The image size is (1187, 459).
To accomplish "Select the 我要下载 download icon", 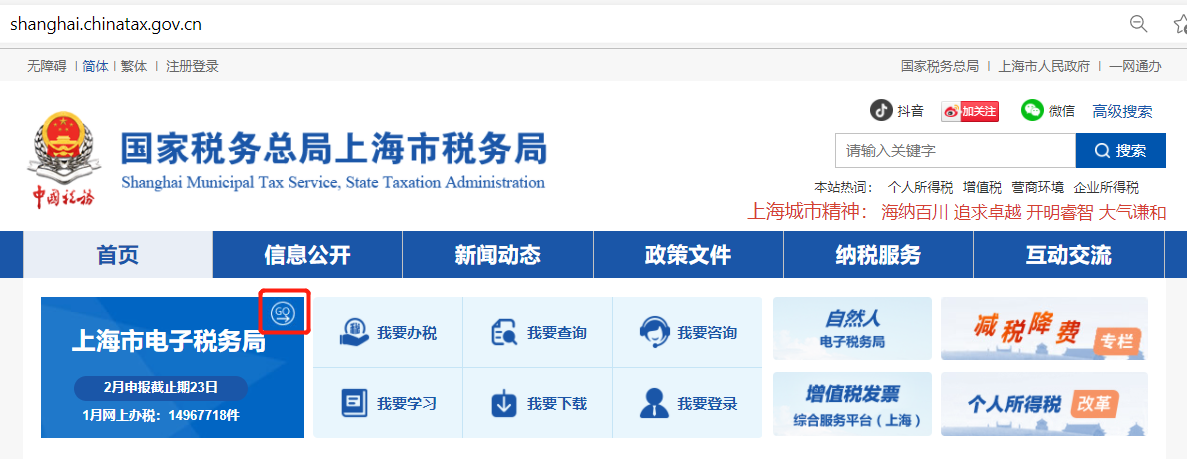I will pos(504,403).
